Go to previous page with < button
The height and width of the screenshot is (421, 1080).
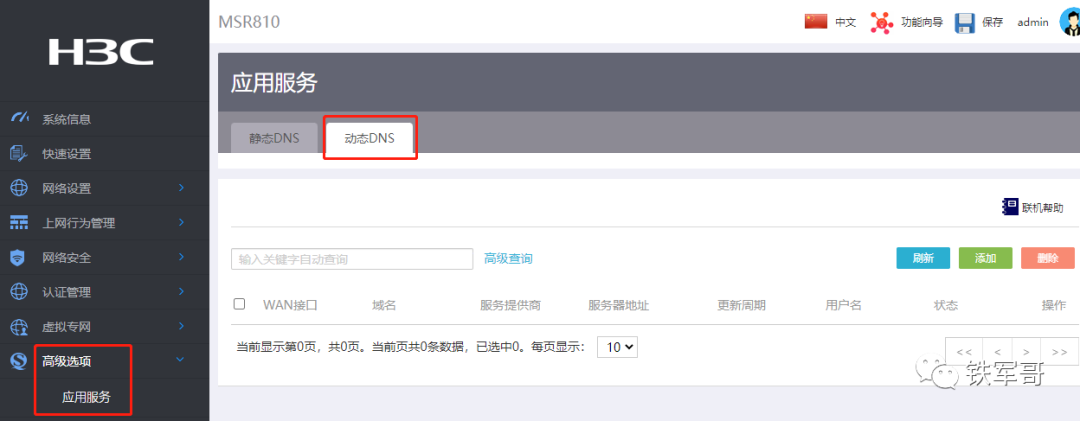coord(997,351)
